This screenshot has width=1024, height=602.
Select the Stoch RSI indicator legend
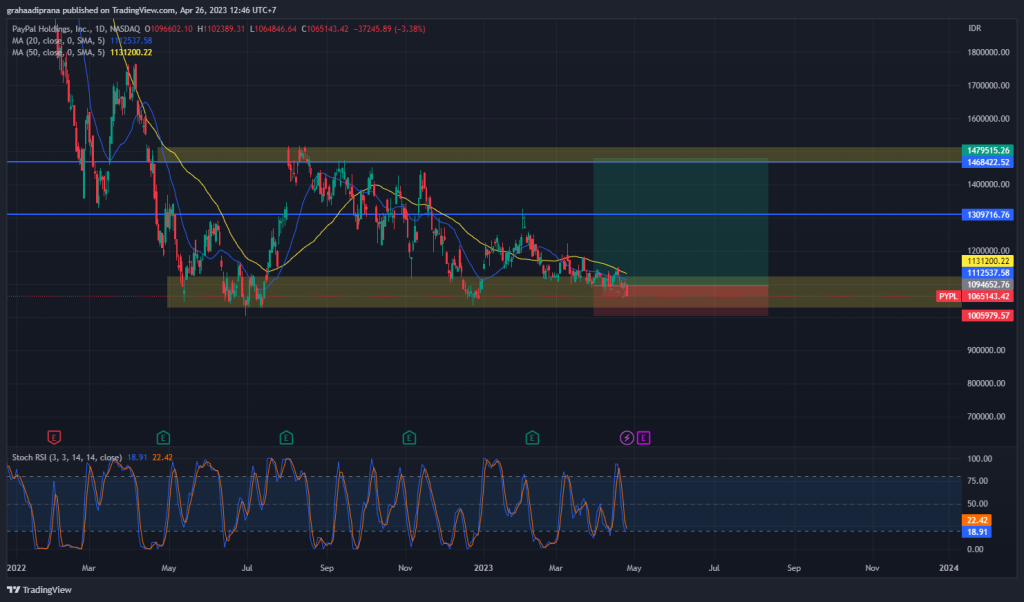coord(67,457)
